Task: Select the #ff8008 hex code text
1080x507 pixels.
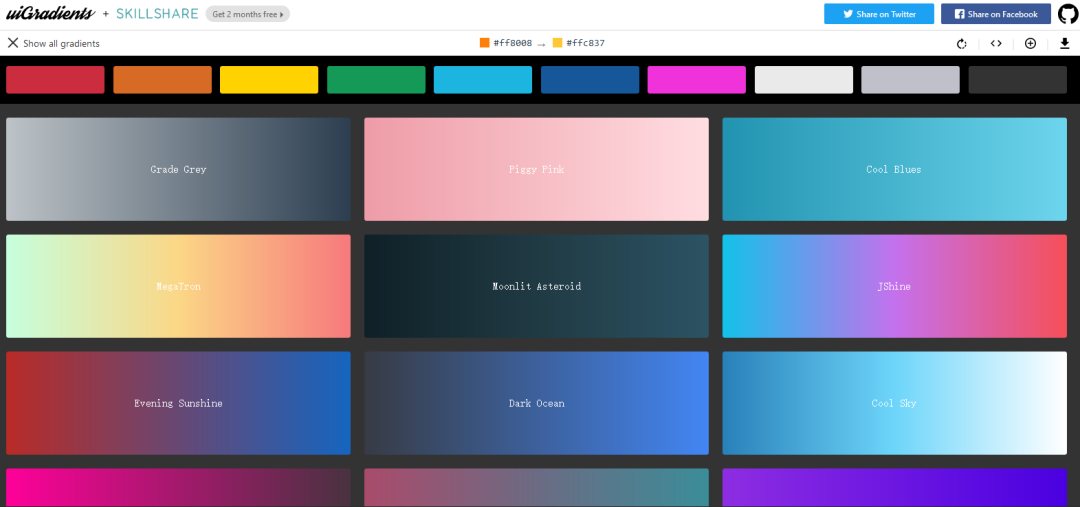Action: [x=512, y=43]
